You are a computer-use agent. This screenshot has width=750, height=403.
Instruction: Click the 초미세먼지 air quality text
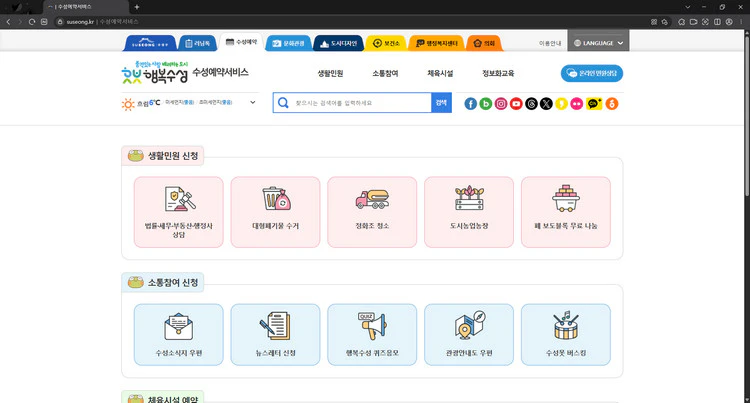coord(215,102)
